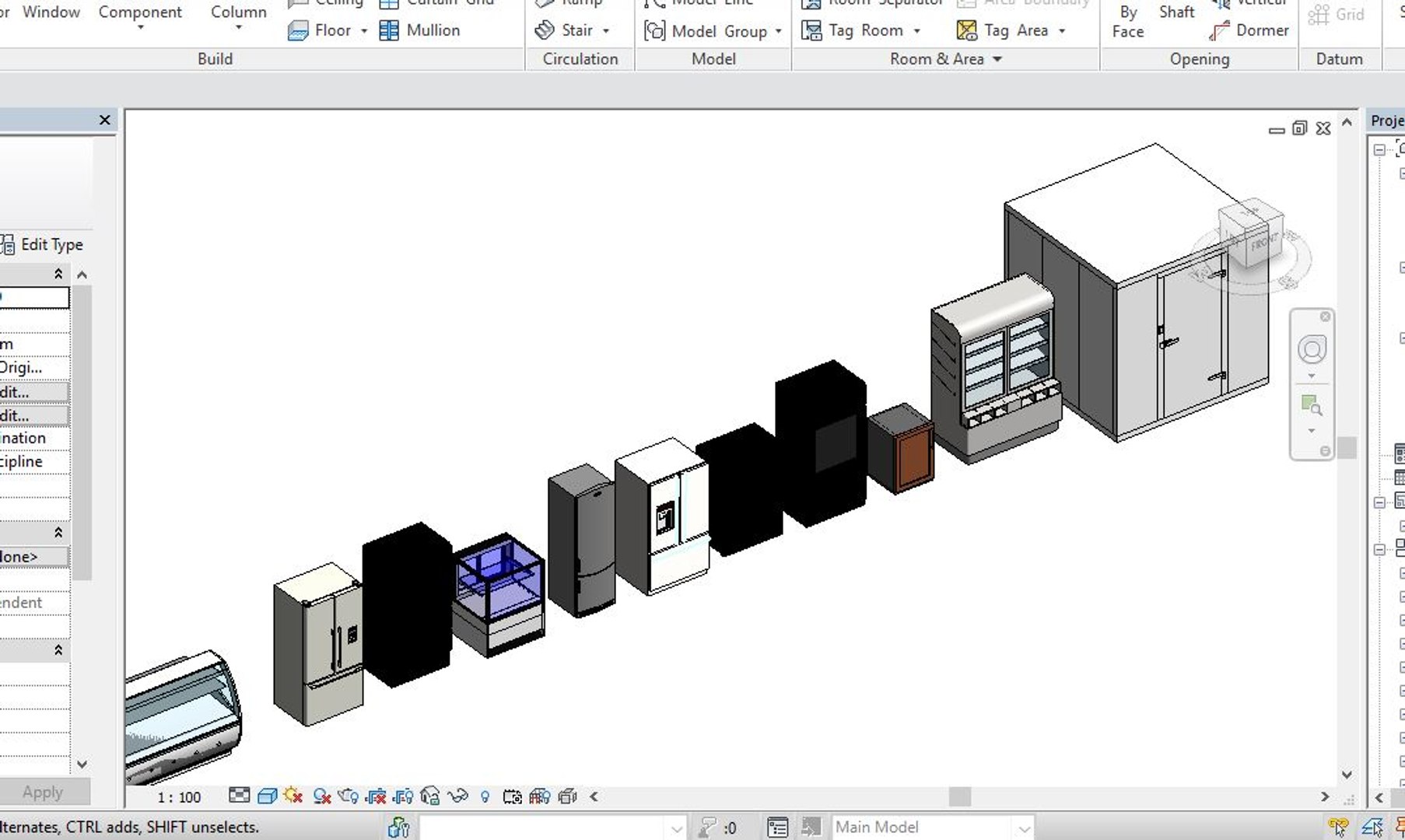This screenshot has width=1405, height=840.
Task: Open the steering wheel navigation tool
Action: (x=1312, y=349)
